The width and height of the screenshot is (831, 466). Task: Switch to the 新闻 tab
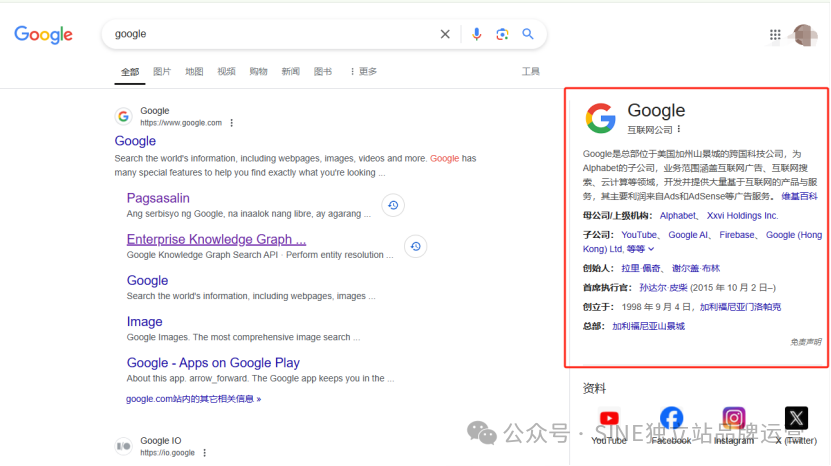[x=290, y=72]
